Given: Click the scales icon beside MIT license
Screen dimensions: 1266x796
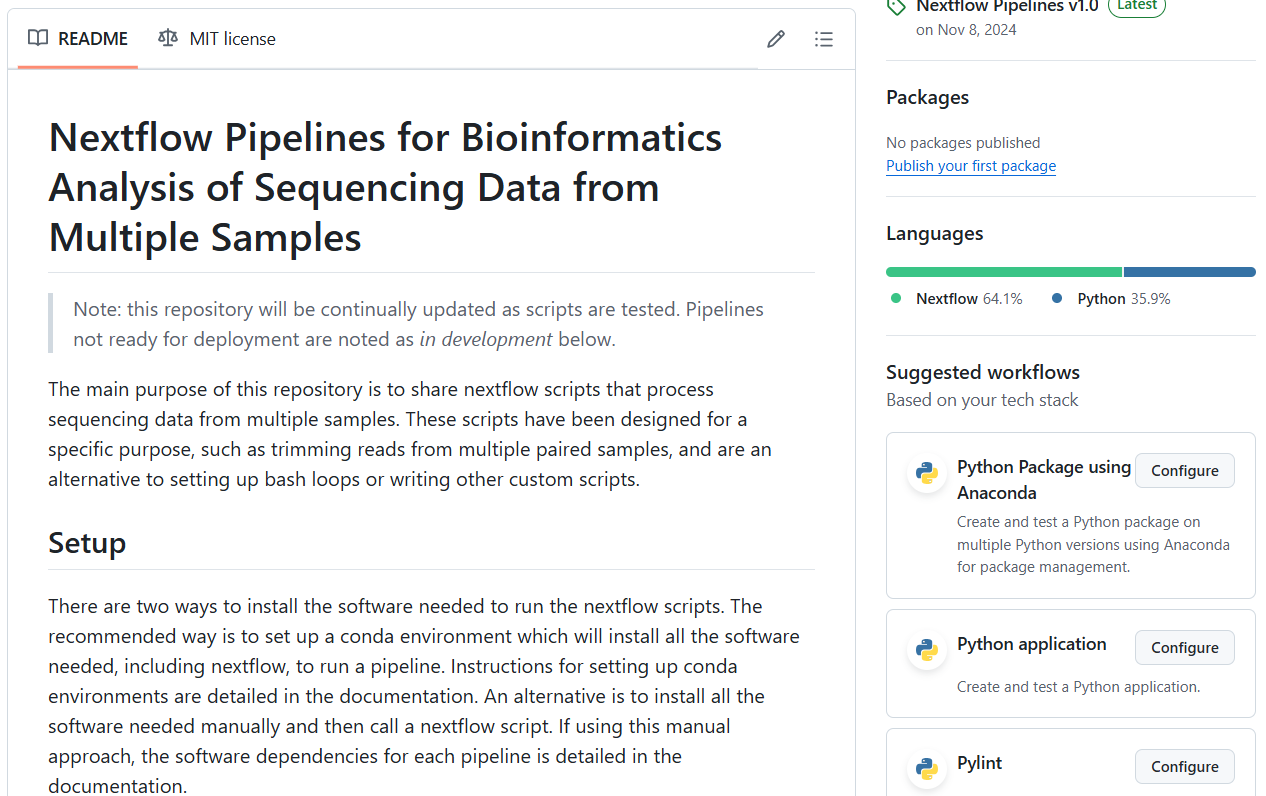Looking at the screenshot, I should (x=168, y=38).
